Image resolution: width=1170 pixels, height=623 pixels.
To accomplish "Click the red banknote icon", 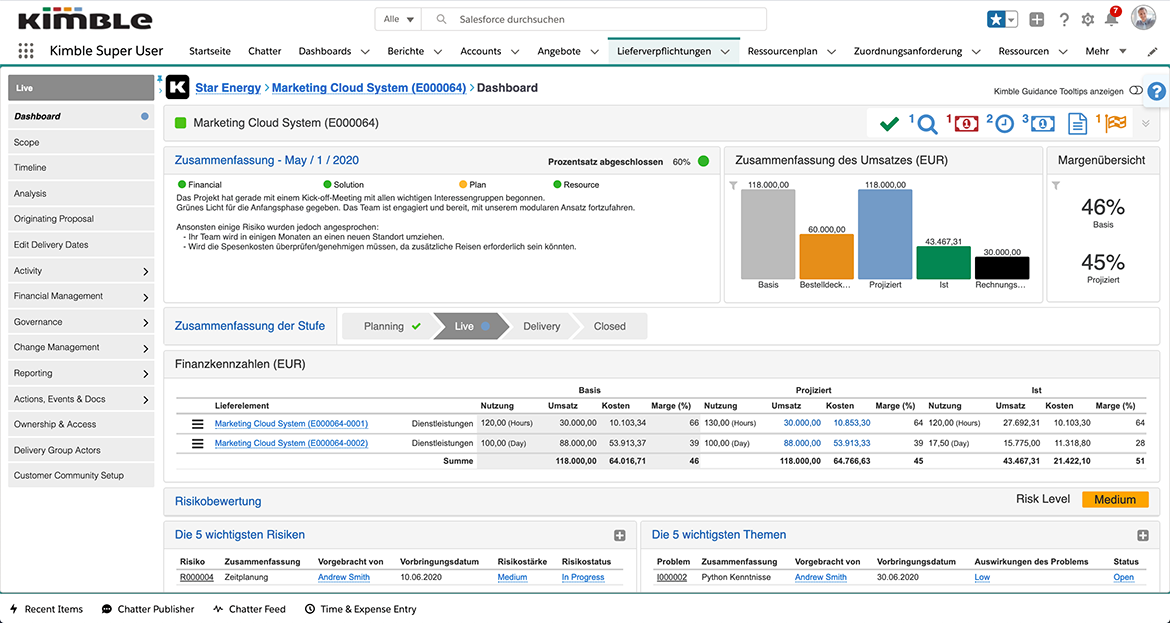I will [967, 124].
